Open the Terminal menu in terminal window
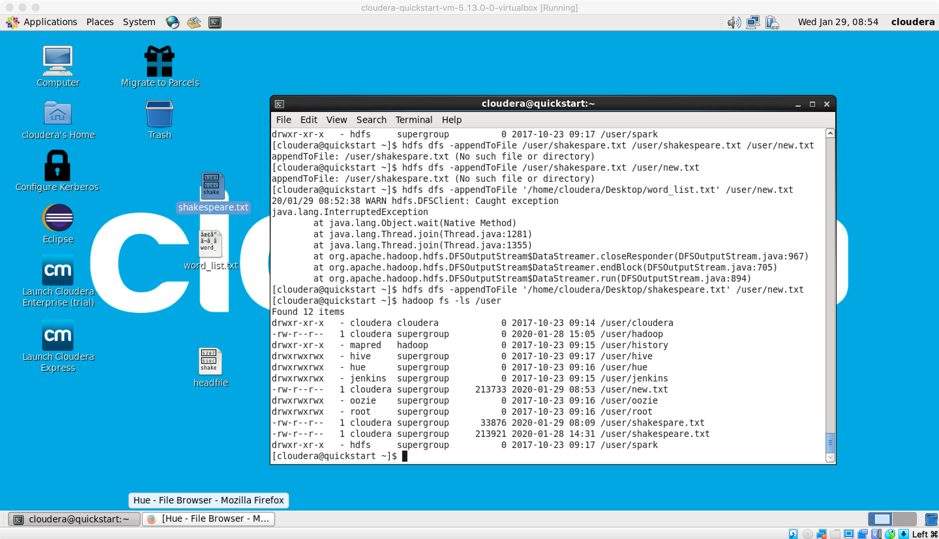Viewport: 939px width, 539px height. click(413, 120)
